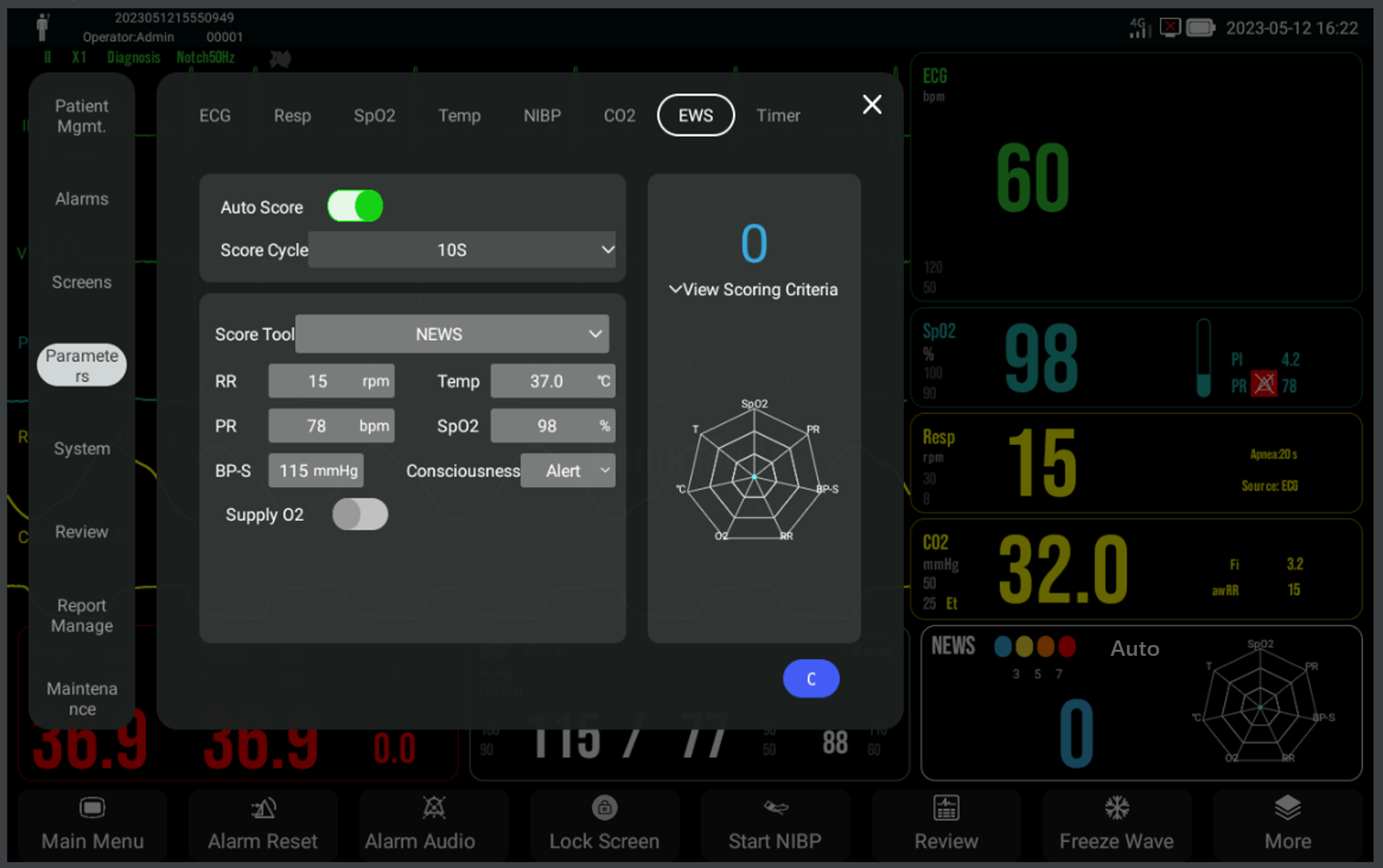Open the More layers icon
The image size is (1383, 868).
click(x=1287, y=808)
